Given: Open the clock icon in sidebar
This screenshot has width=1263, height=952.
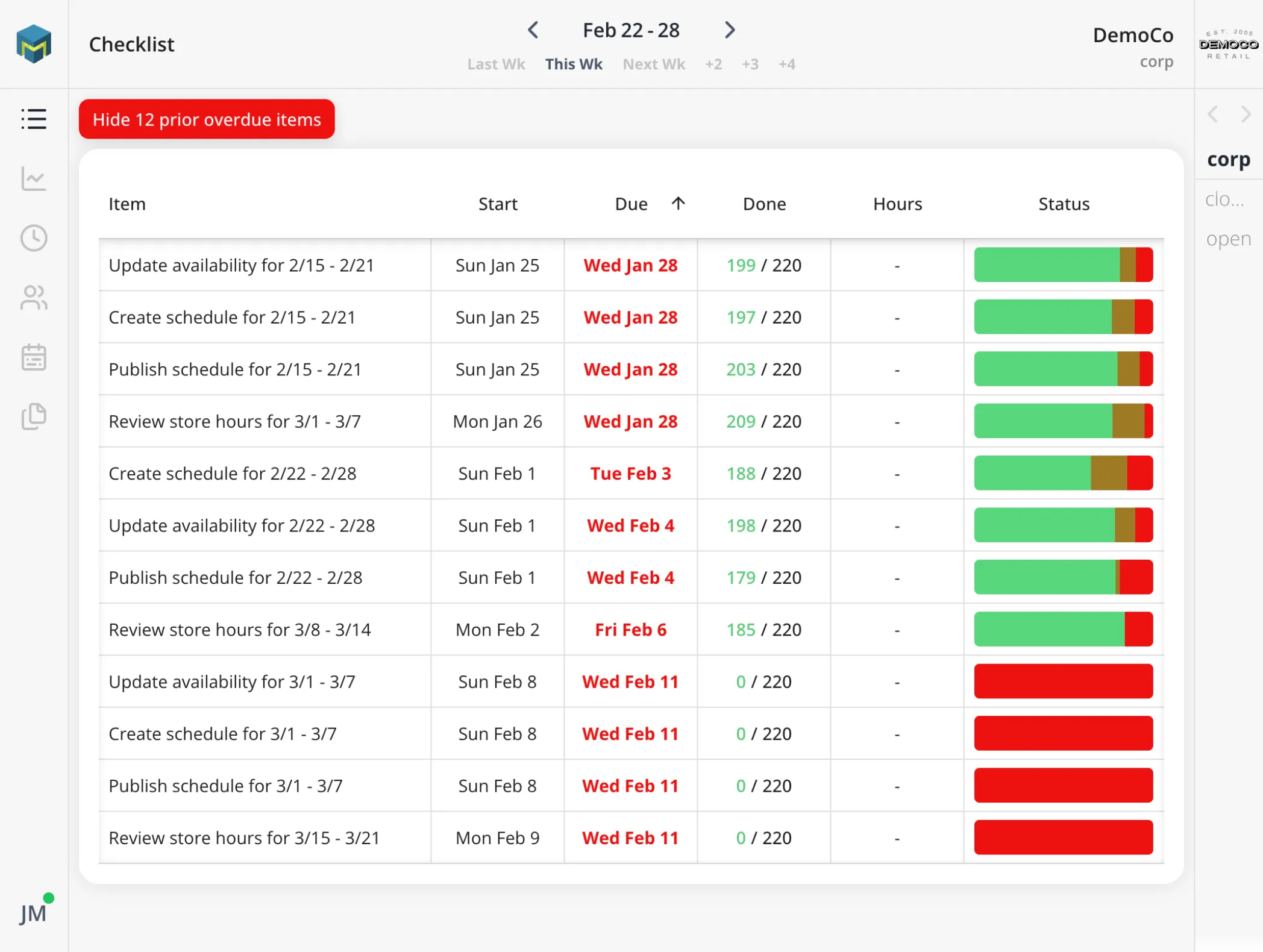Looking at the screenshot, I should [x=34, y=238].
